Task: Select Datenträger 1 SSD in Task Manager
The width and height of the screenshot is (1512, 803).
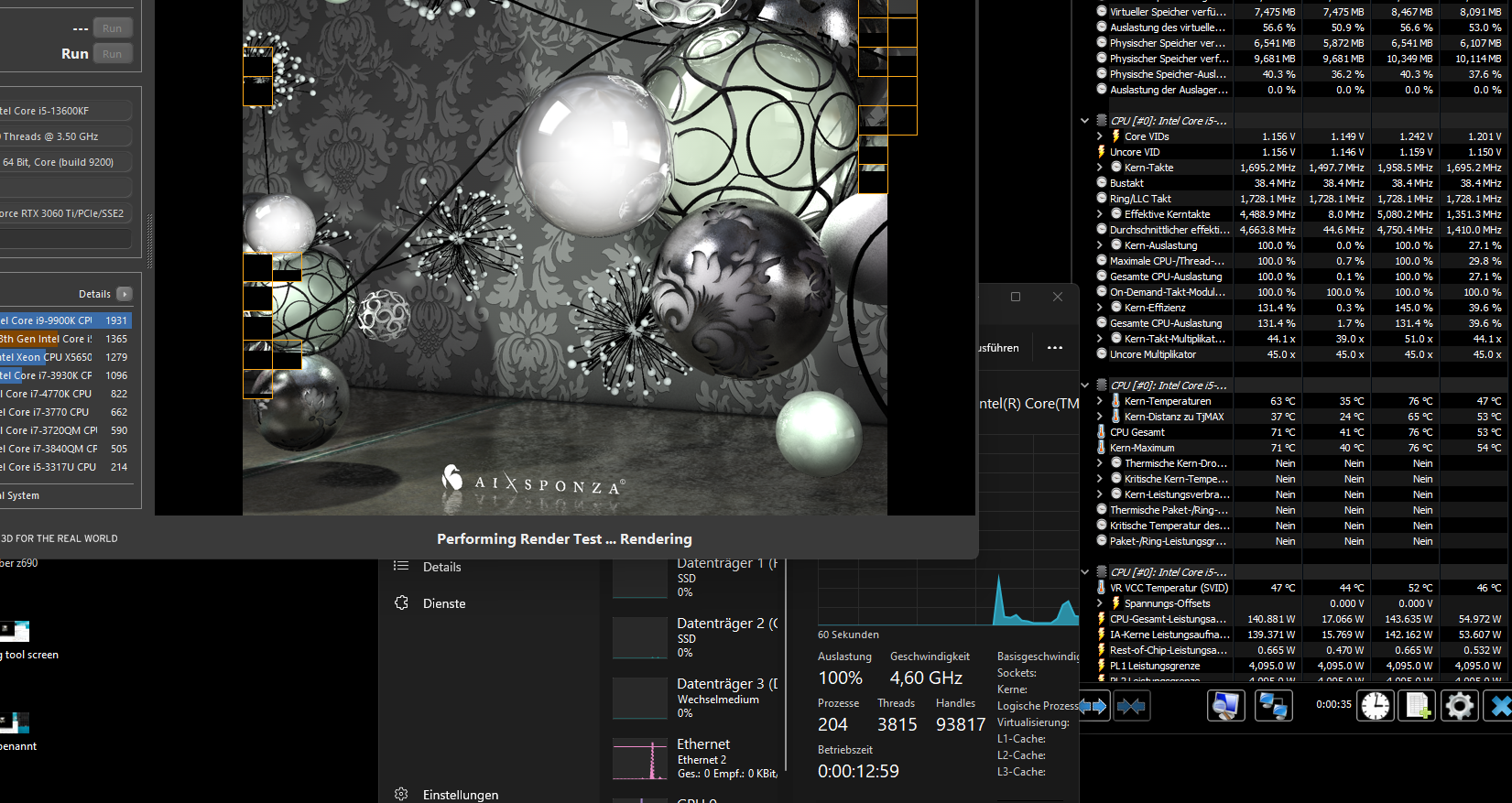Action: coord(696,577)
